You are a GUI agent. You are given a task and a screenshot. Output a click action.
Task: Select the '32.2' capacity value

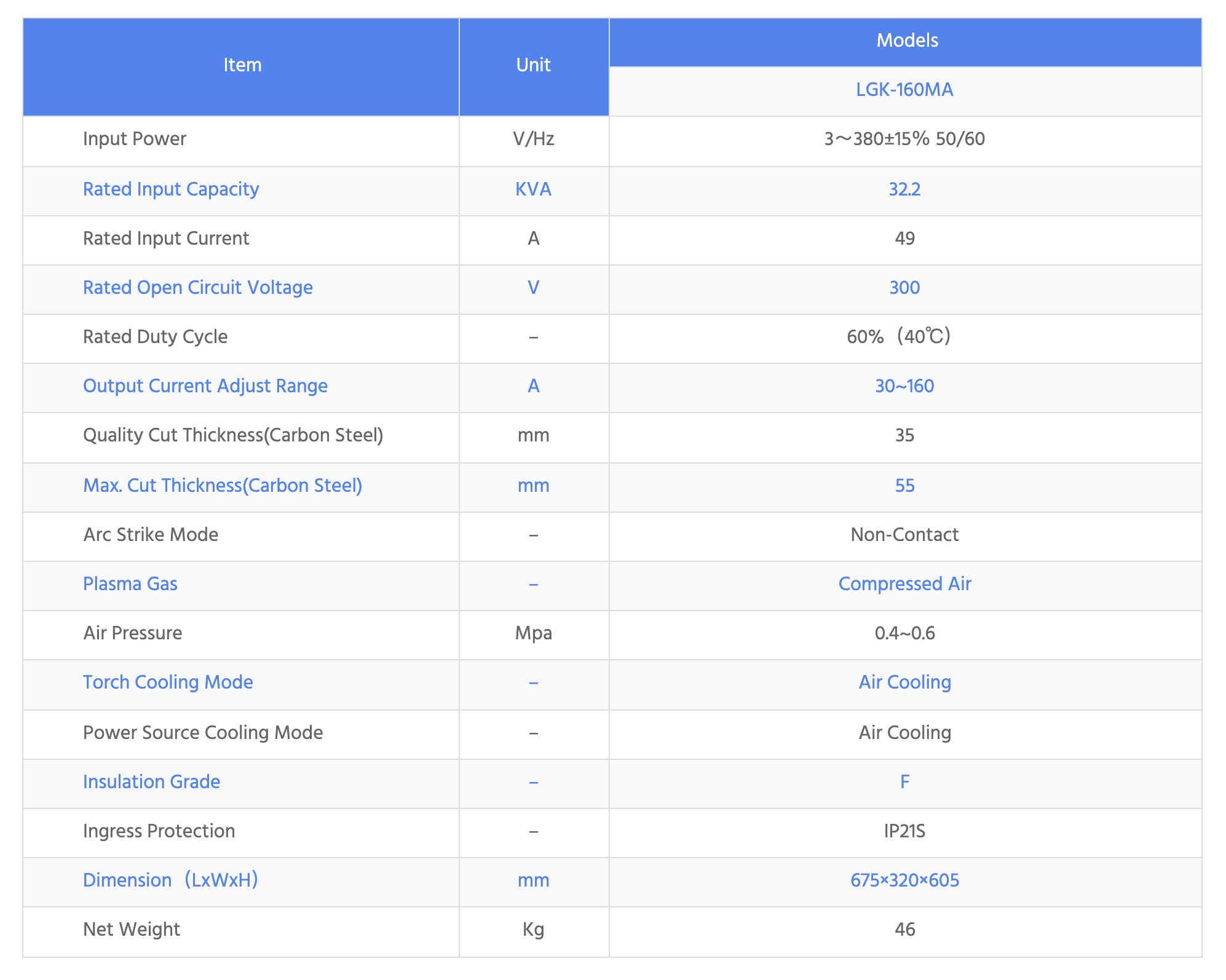(x=904, y=189)
